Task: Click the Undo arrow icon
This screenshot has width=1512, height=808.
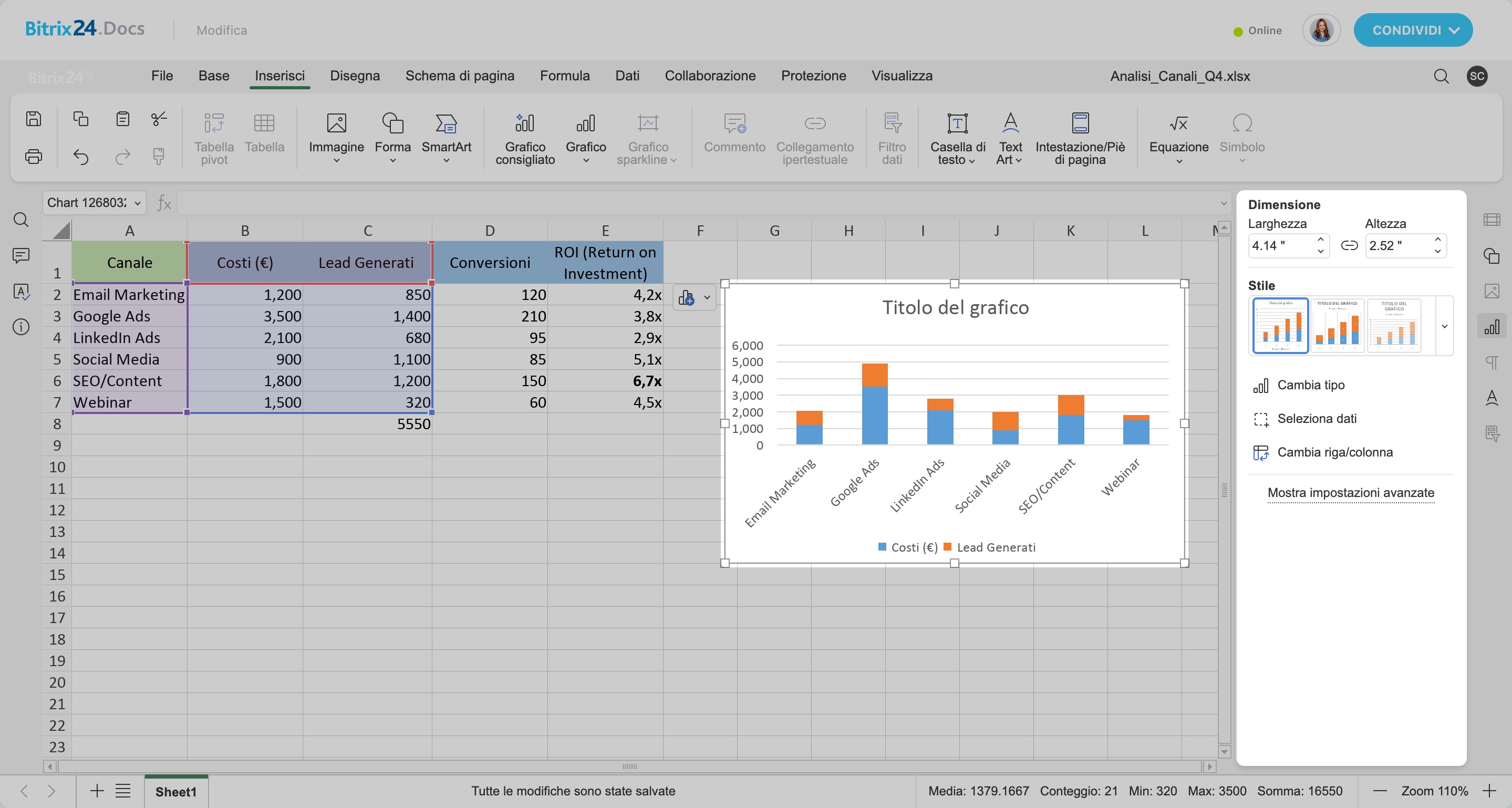Action: coord(81,157)
